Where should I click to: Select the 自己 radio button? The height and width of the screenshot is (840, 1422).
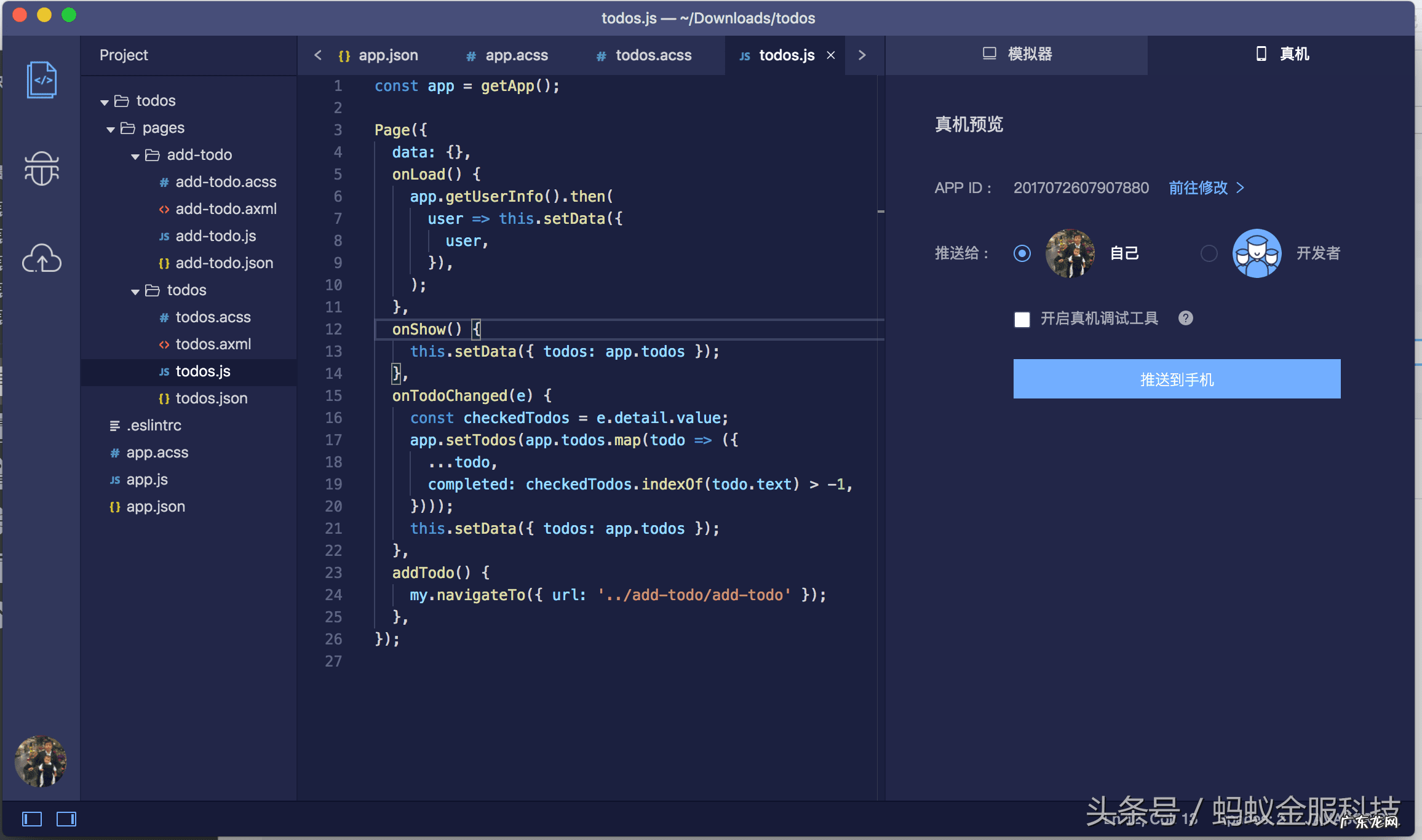tap(1022, 253)
